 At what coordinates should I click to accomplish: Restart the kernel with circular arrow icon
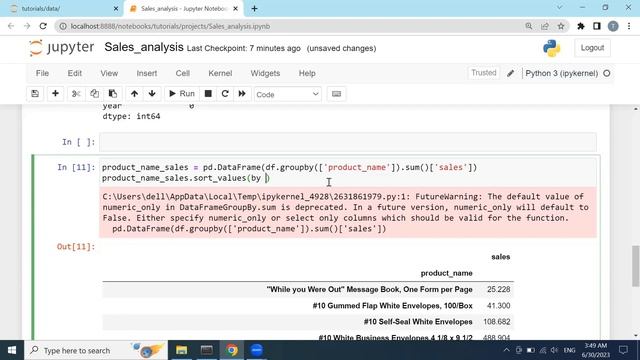pos(224,94)
